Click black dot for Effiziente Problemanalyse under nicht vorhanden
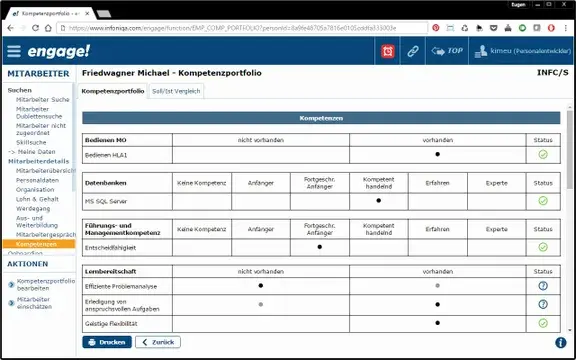Image resolution: width=576 pixels, height=360 pixels. [260, 285]
